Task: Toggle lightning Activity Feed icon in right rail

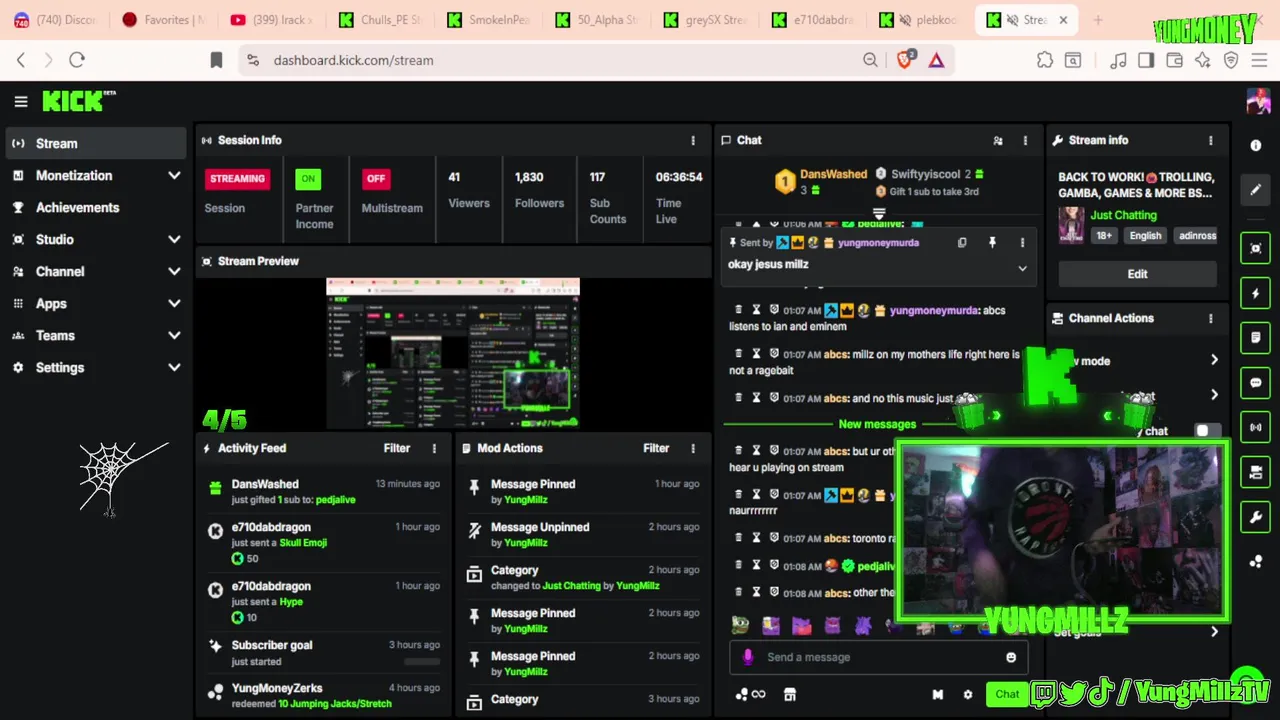Action: click(x=1256, y=293)
